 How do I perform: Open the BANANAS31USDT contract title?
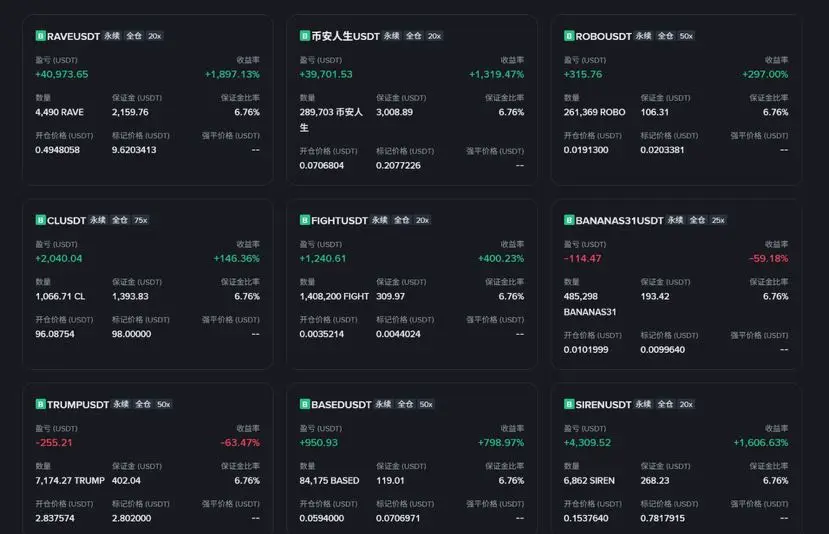click(x=619, y=220)
